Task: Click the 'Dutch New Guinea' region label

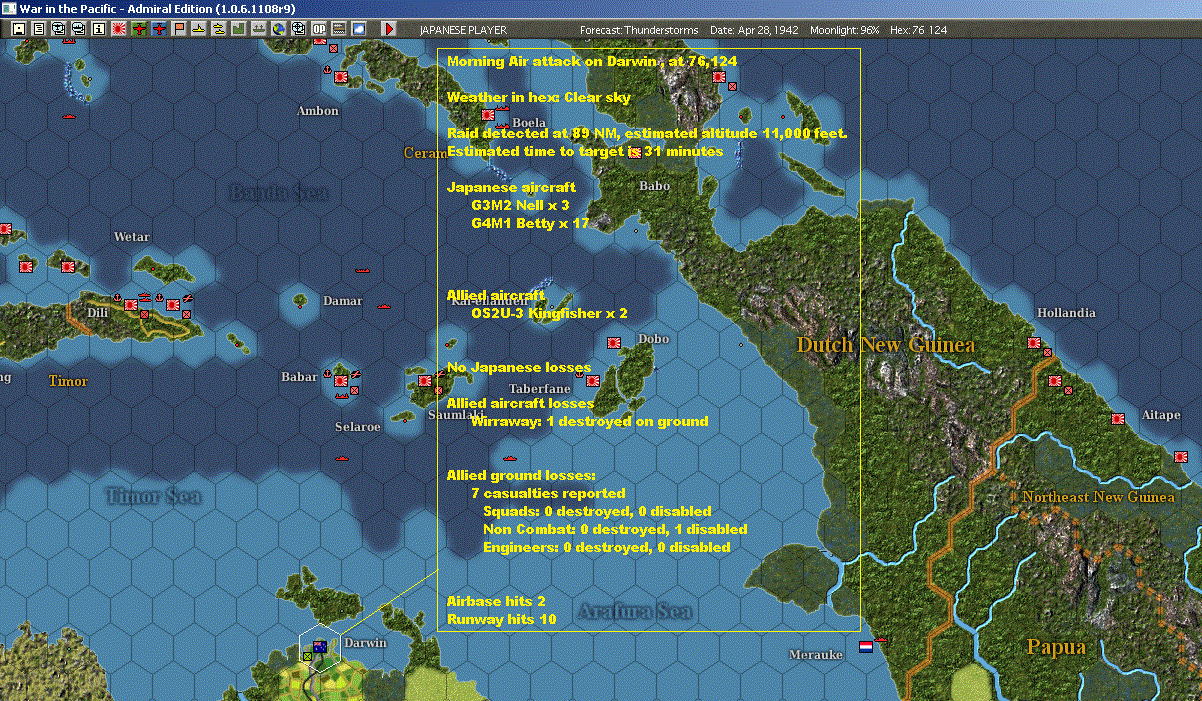Action: pyautogui.click(x=885, y=346)
